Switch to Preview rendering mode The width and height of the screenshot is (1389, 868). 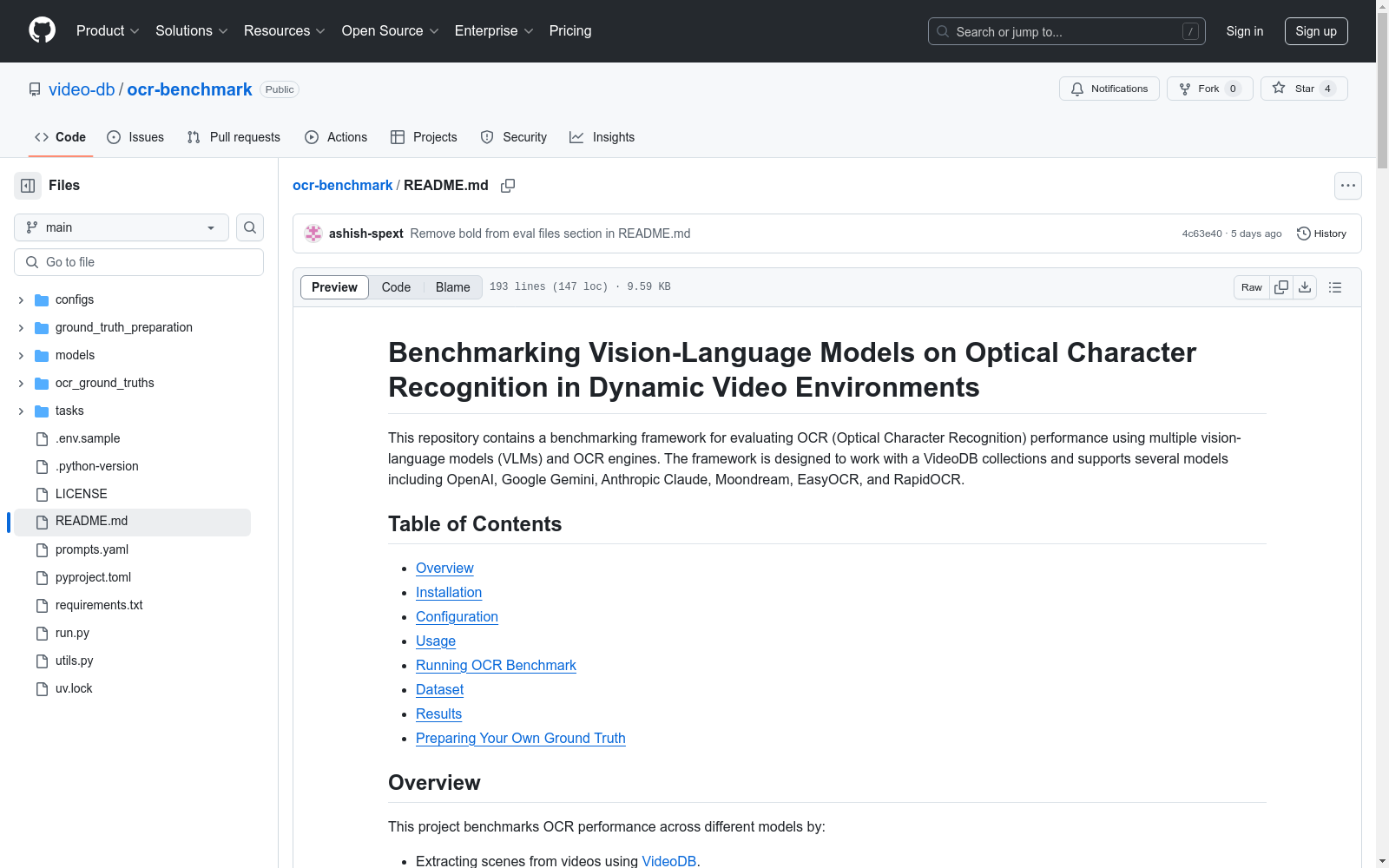pyautogui.click(x=333, y=286)
